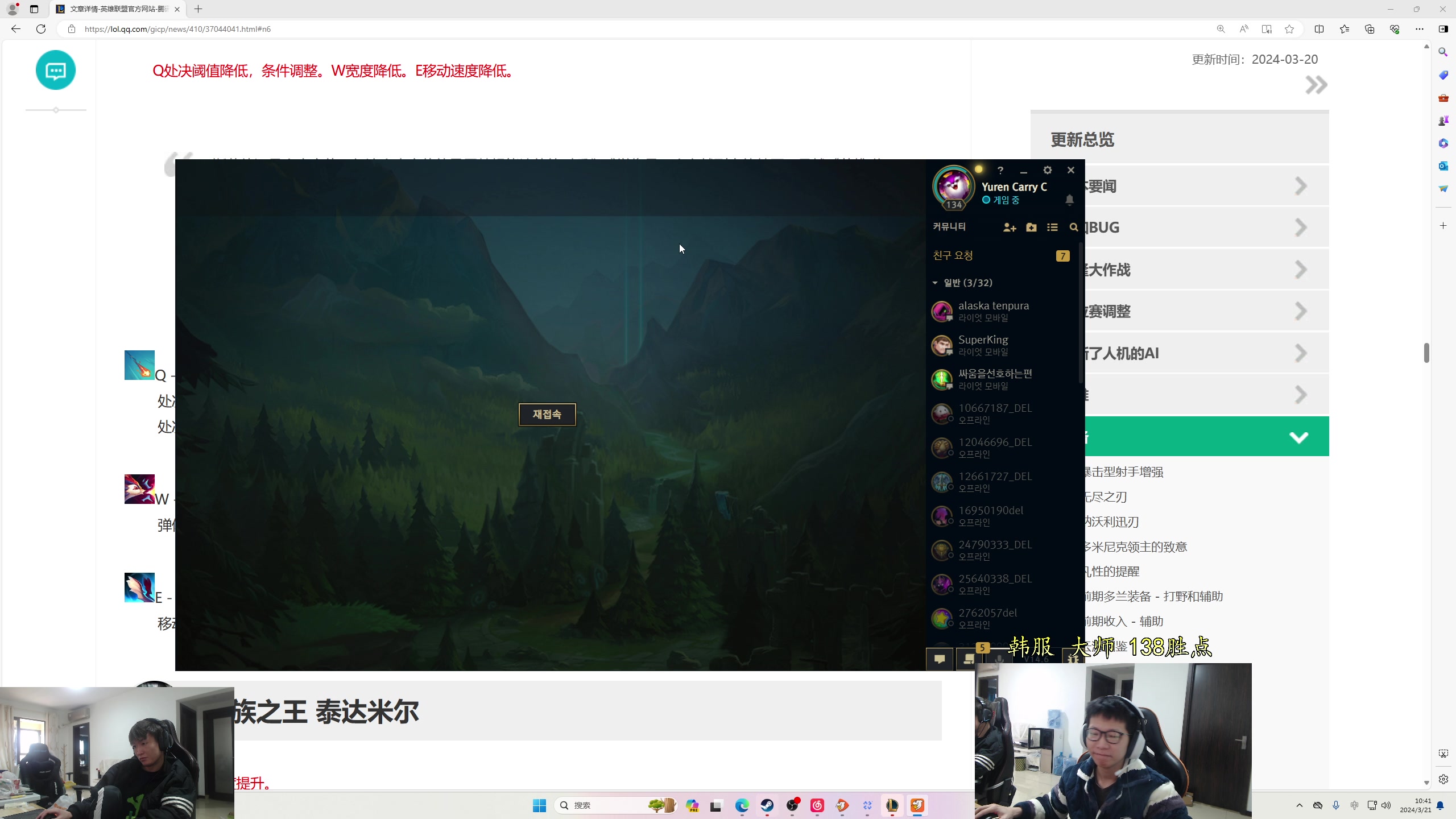Search friends with the magnifier icon
Viewport: 1456px width, 819px height.
click(x=1073, y=227)
